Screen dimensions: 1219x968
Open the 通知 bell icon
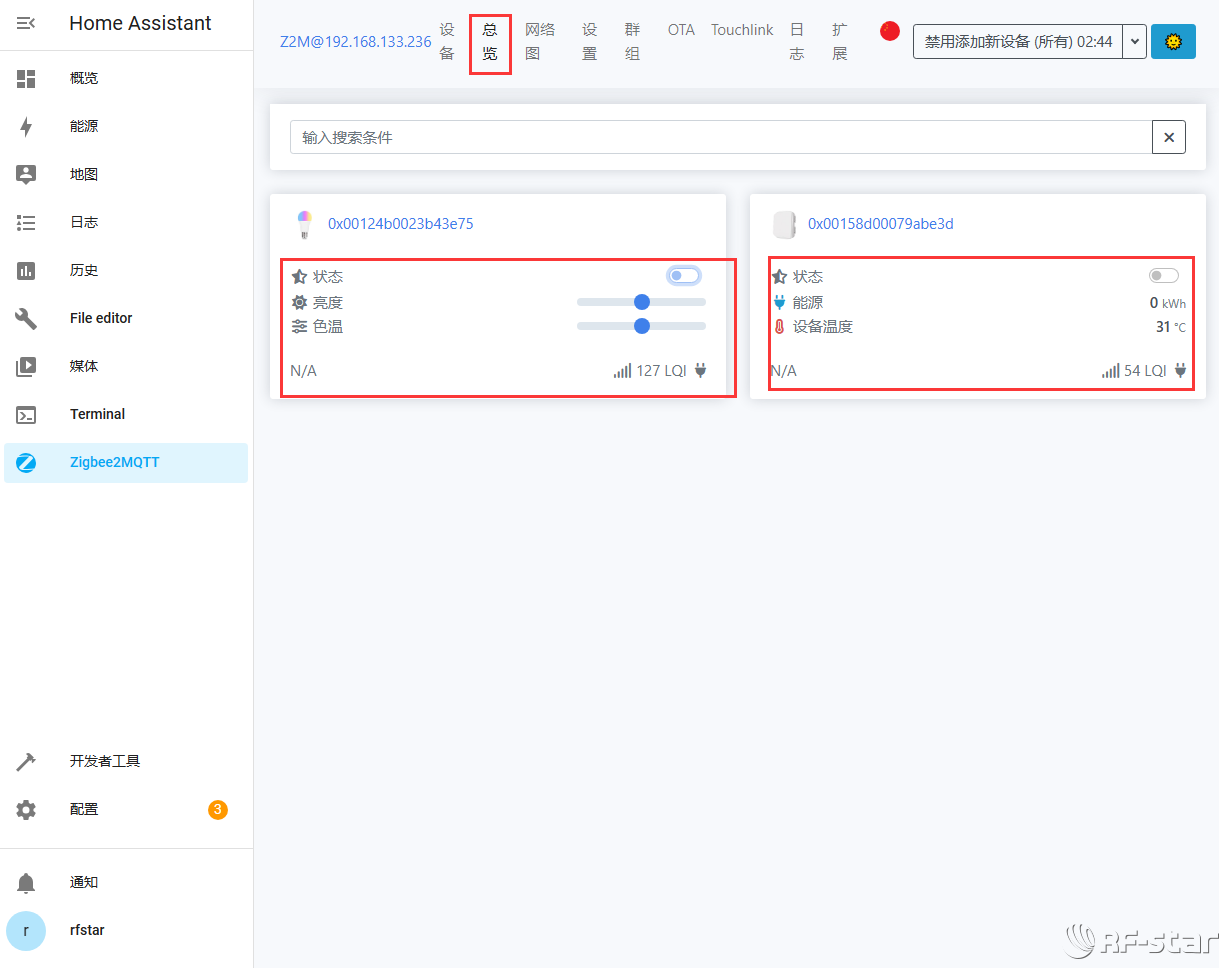(x=26, y=883)
